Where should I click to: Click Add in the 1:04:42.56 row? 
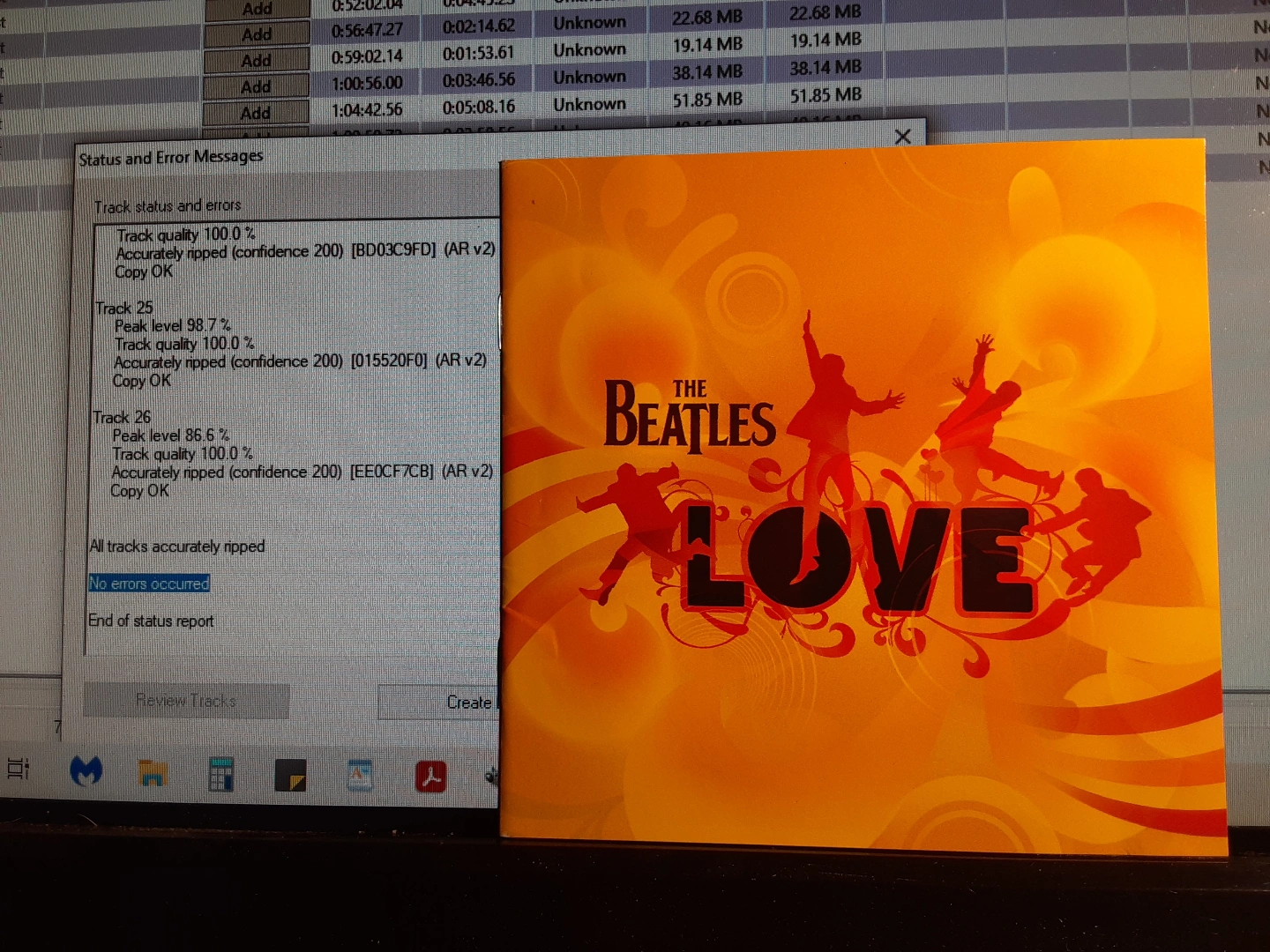[x=256, y=113]
